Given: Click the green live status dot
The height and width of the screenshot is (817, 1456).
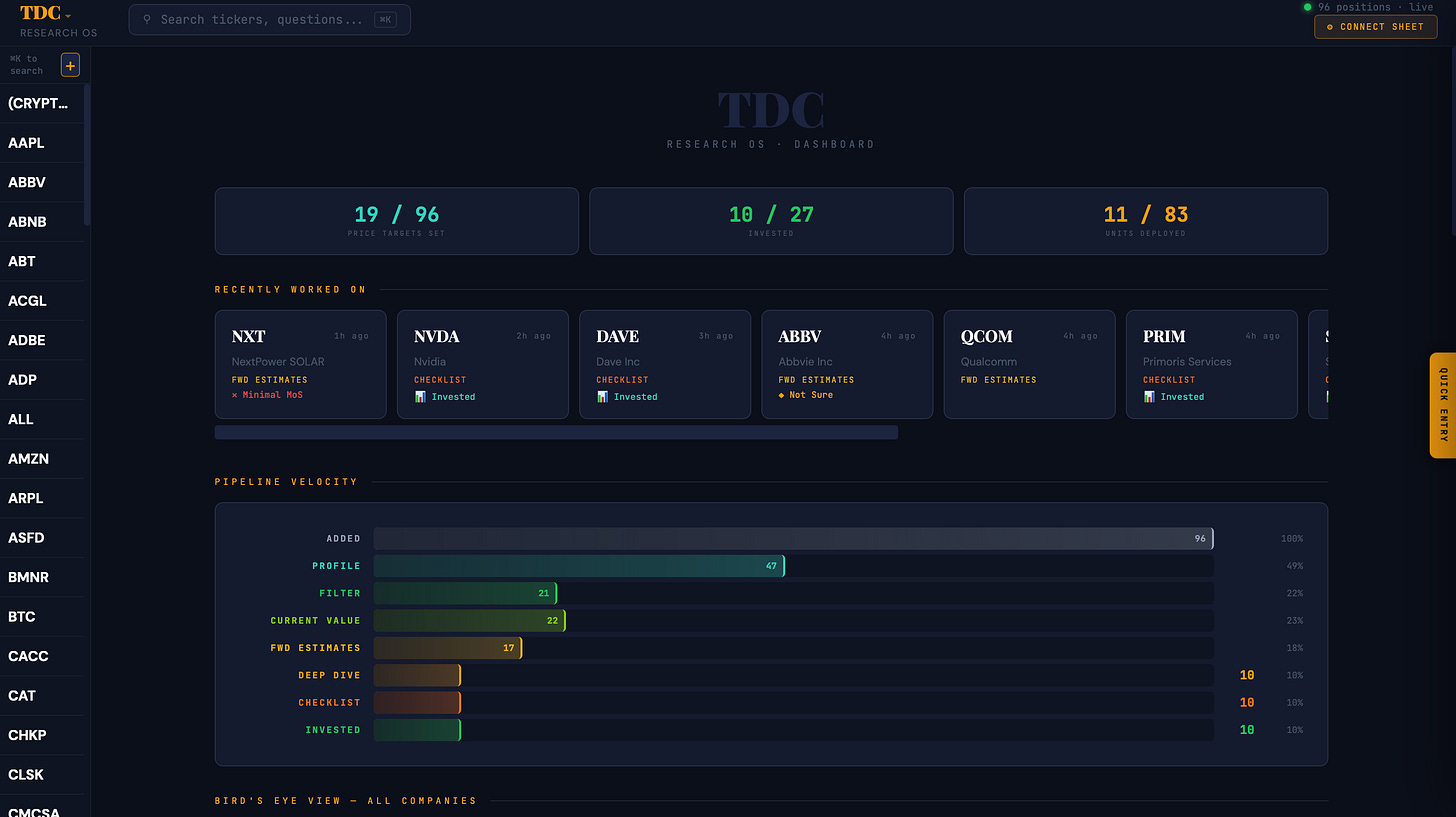Looking at the screenshot, I should point(1307,7).
